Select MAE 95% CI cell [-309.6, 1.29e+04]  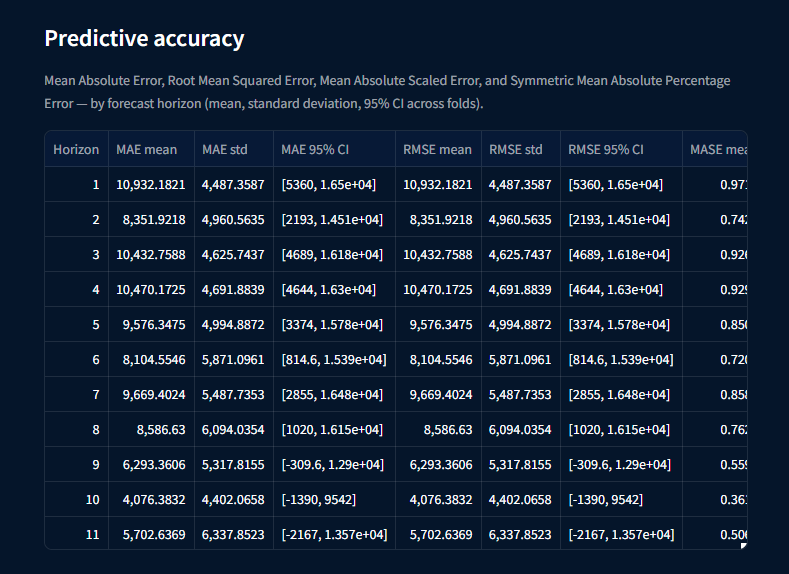click(335, 464)
